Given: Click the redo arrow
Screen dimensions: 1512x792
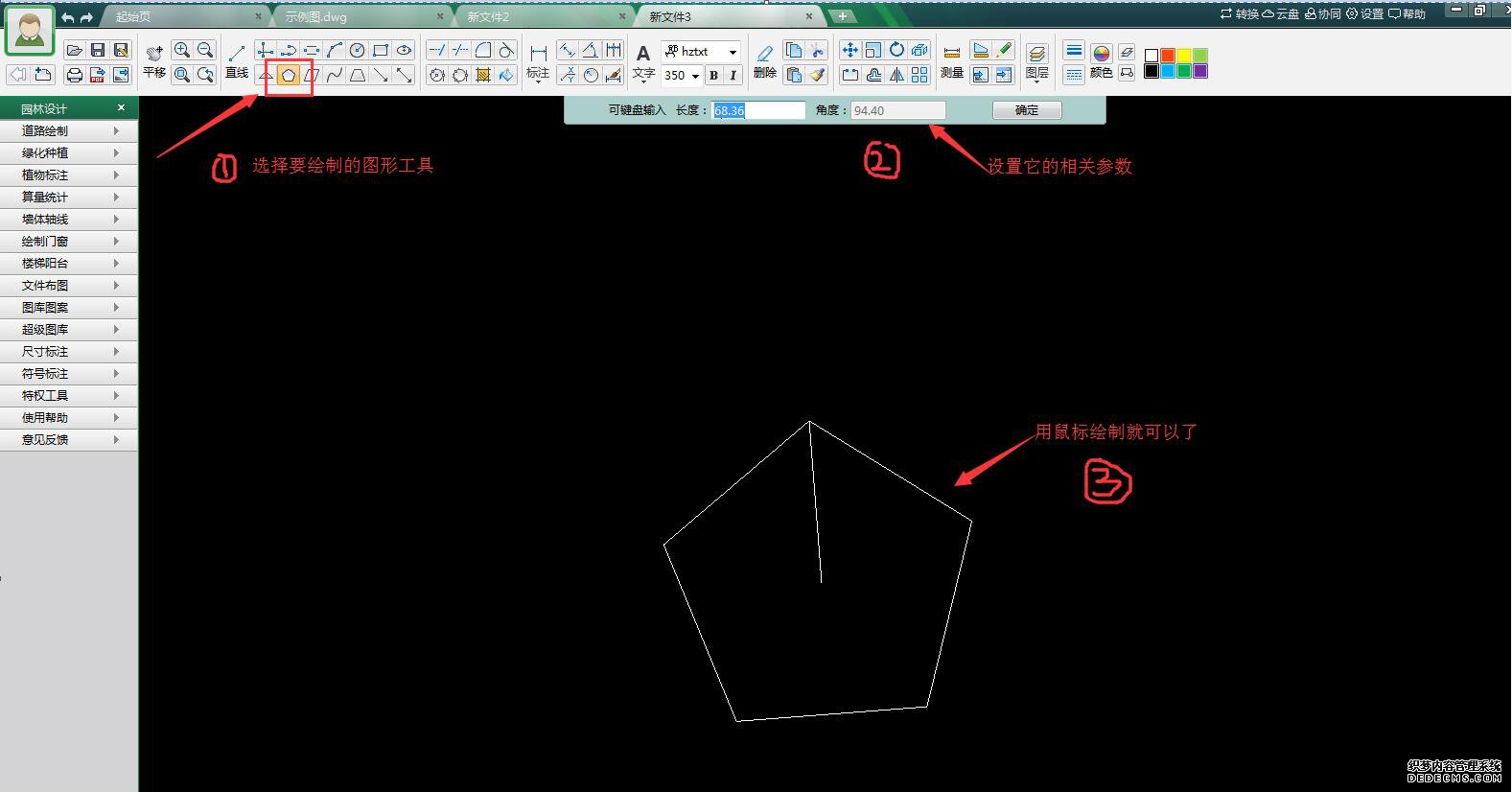Looking at the screenshot, I should tap(86, 17).
